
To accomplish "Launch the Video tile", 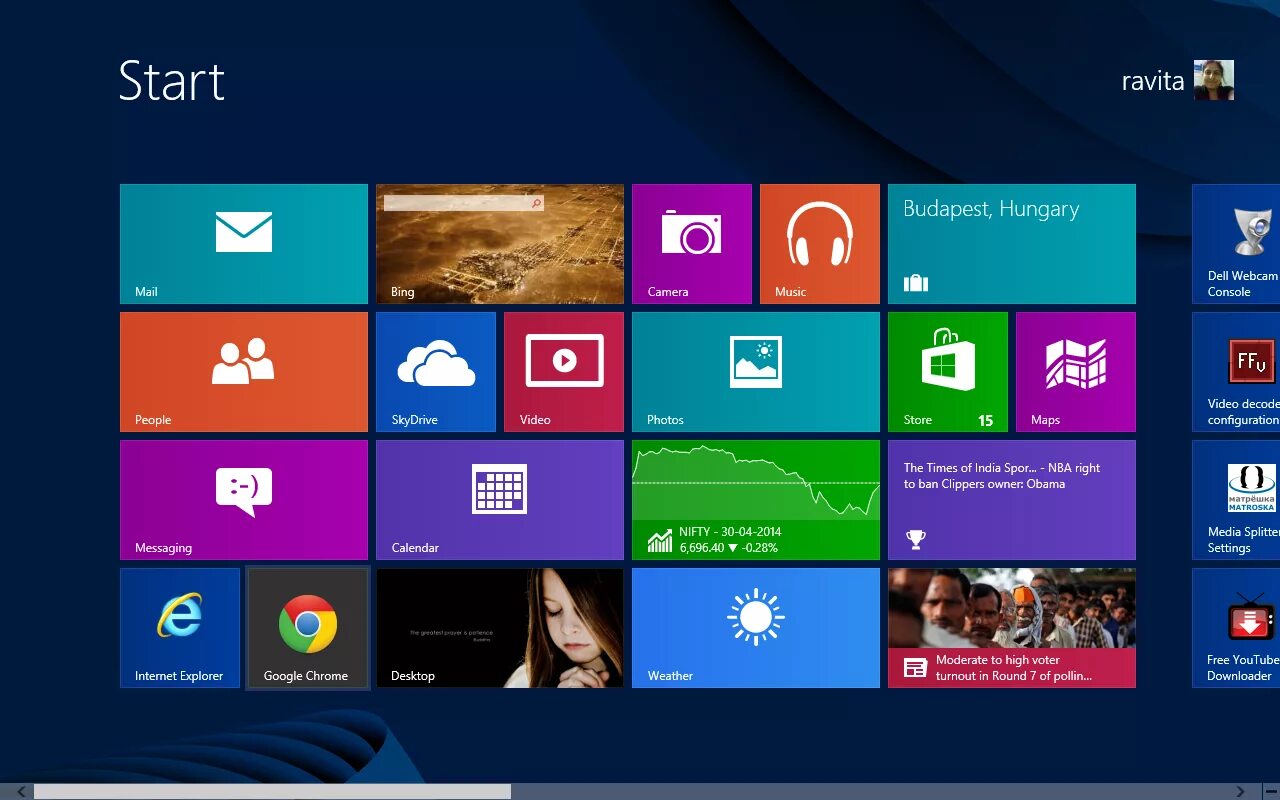I will click(564, 372).
